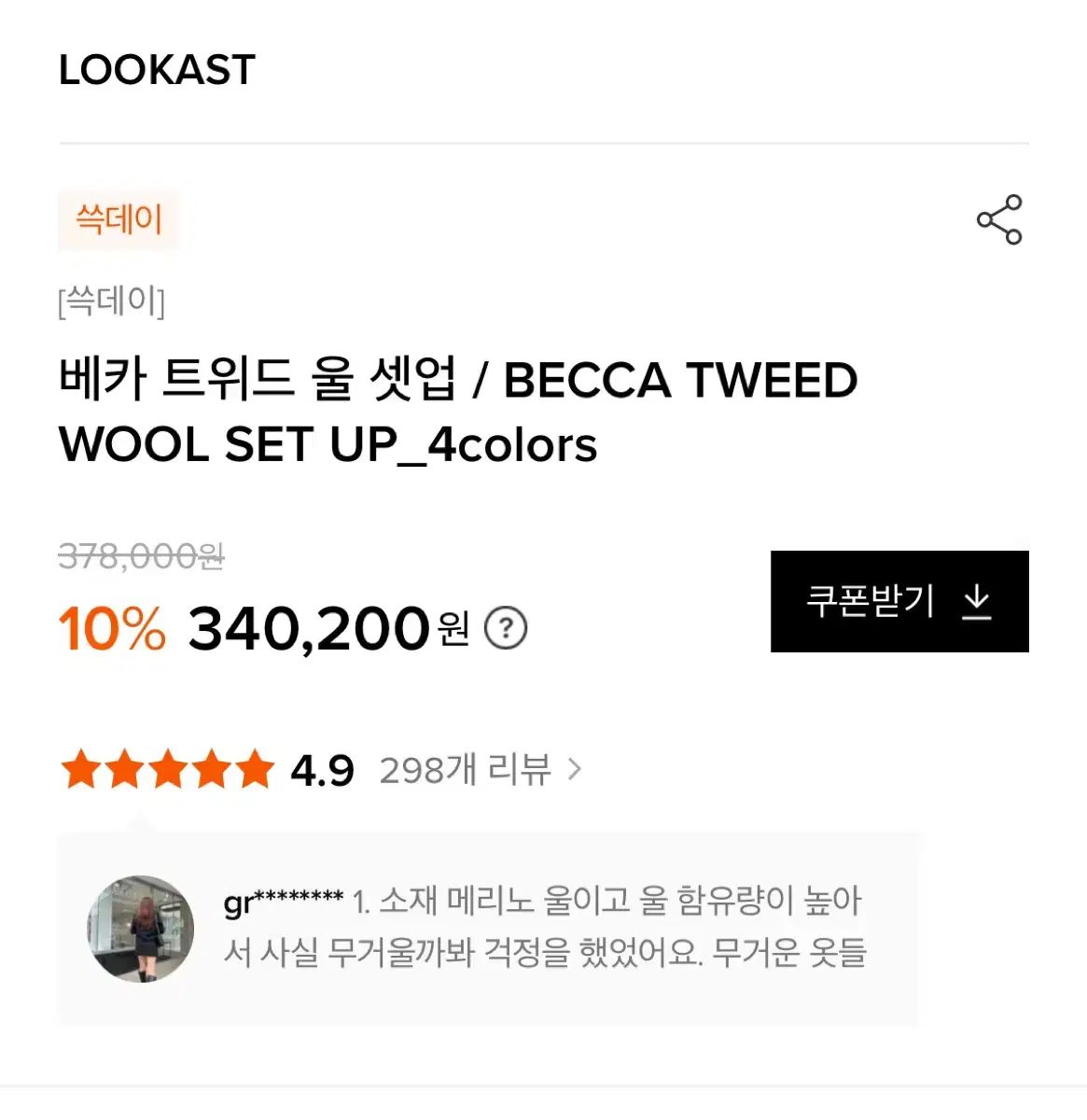This screenshot has width=1087, height=1120.
Task: Open the reviewer's profile photo thumbnail
Action: [x=141, y=929]
